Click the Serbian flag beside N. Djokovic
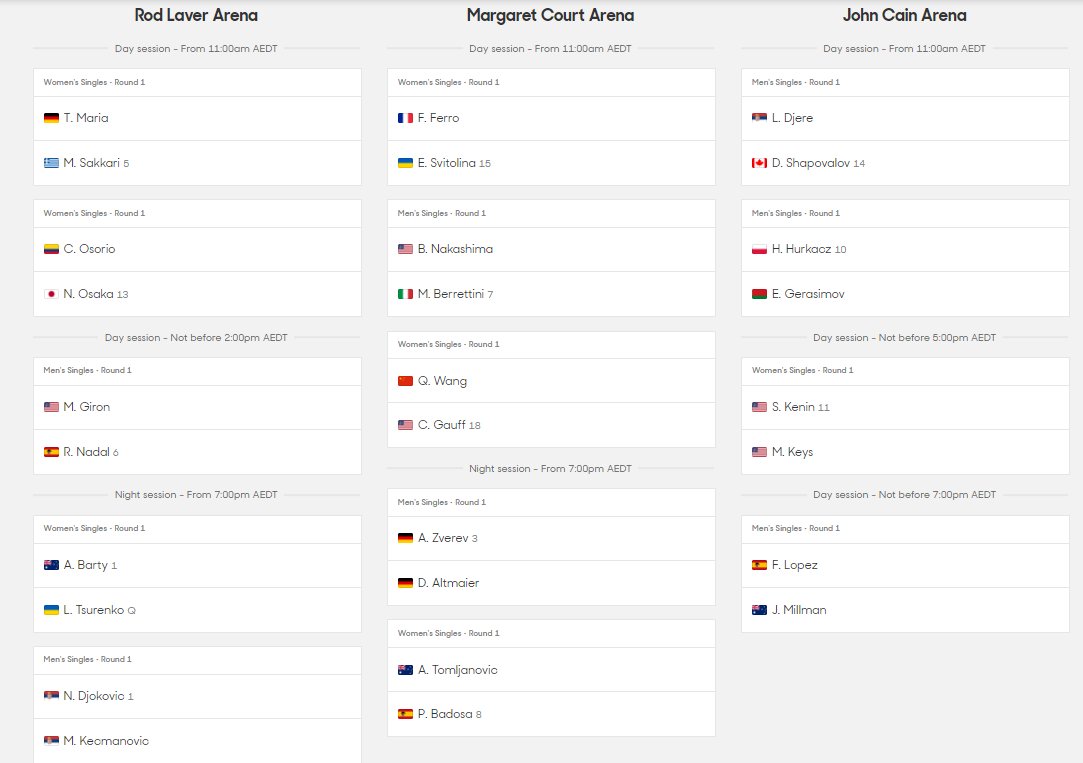 coord(51,696)
